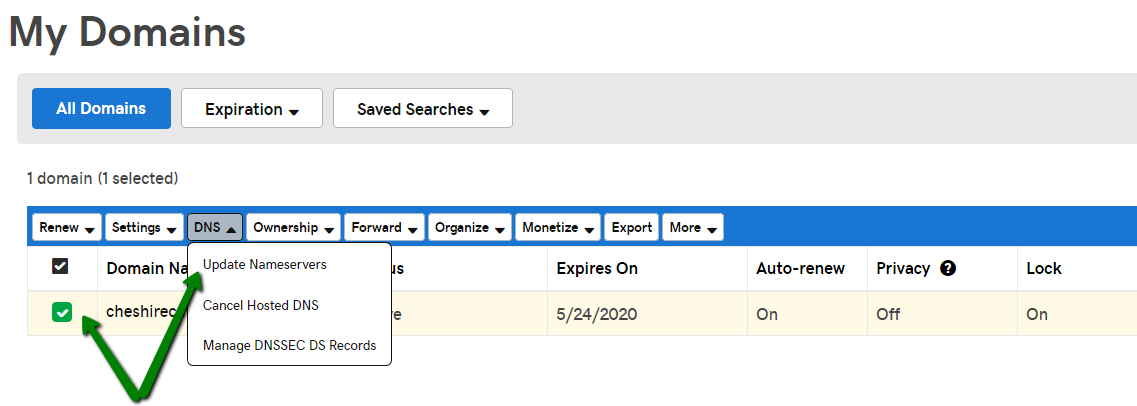Screen dimensions: 1137x406
Task: Click the Auto-renew column header
Action: (801, 269)
